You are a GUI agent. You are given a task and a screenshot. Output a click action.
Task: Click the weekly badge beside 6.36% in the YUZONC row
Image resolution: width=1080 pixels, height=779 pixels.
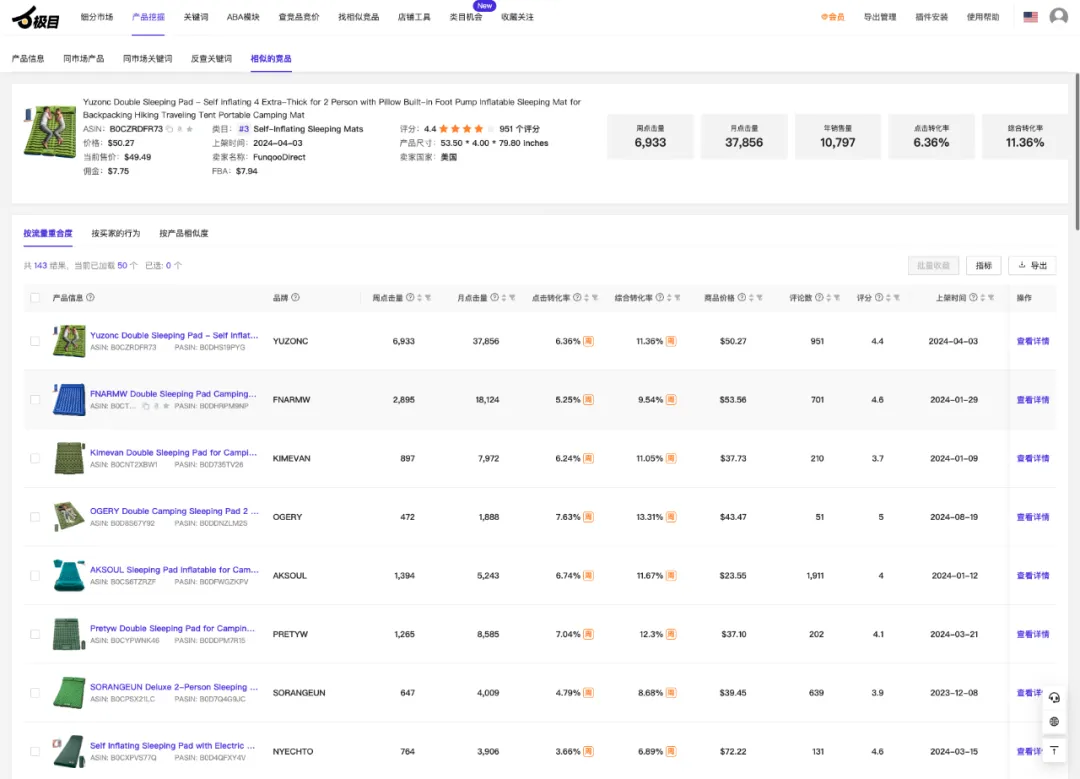click(588, 341)
